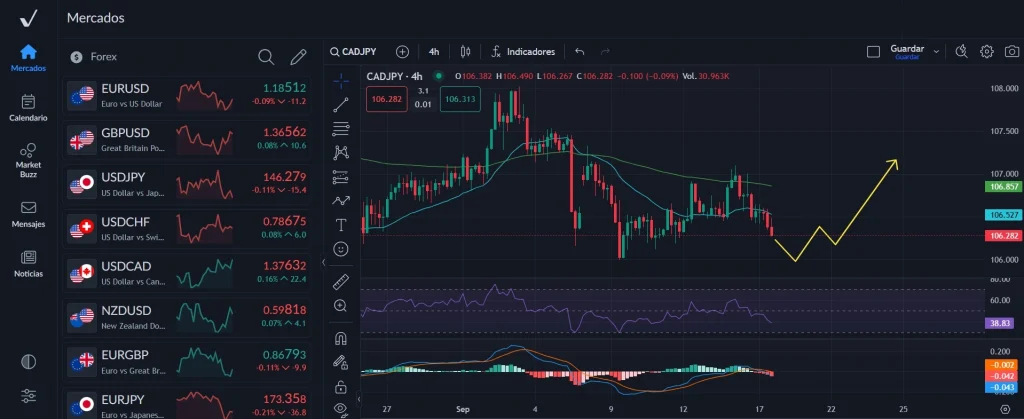Open the quick search icon in chart toolbar
1024x419 pixels.
[961, 52]
